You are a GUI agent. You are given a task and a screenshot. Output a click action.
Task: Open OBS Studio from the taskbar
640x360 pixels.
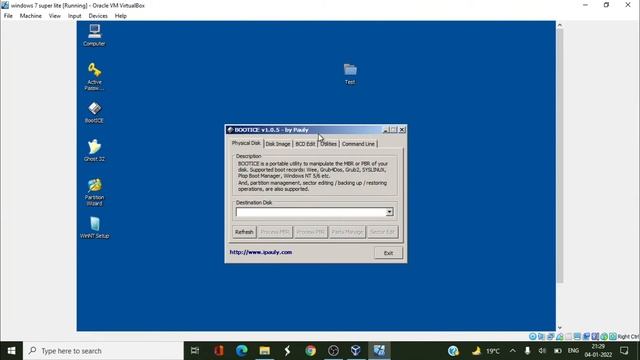[x=333, y=351]
